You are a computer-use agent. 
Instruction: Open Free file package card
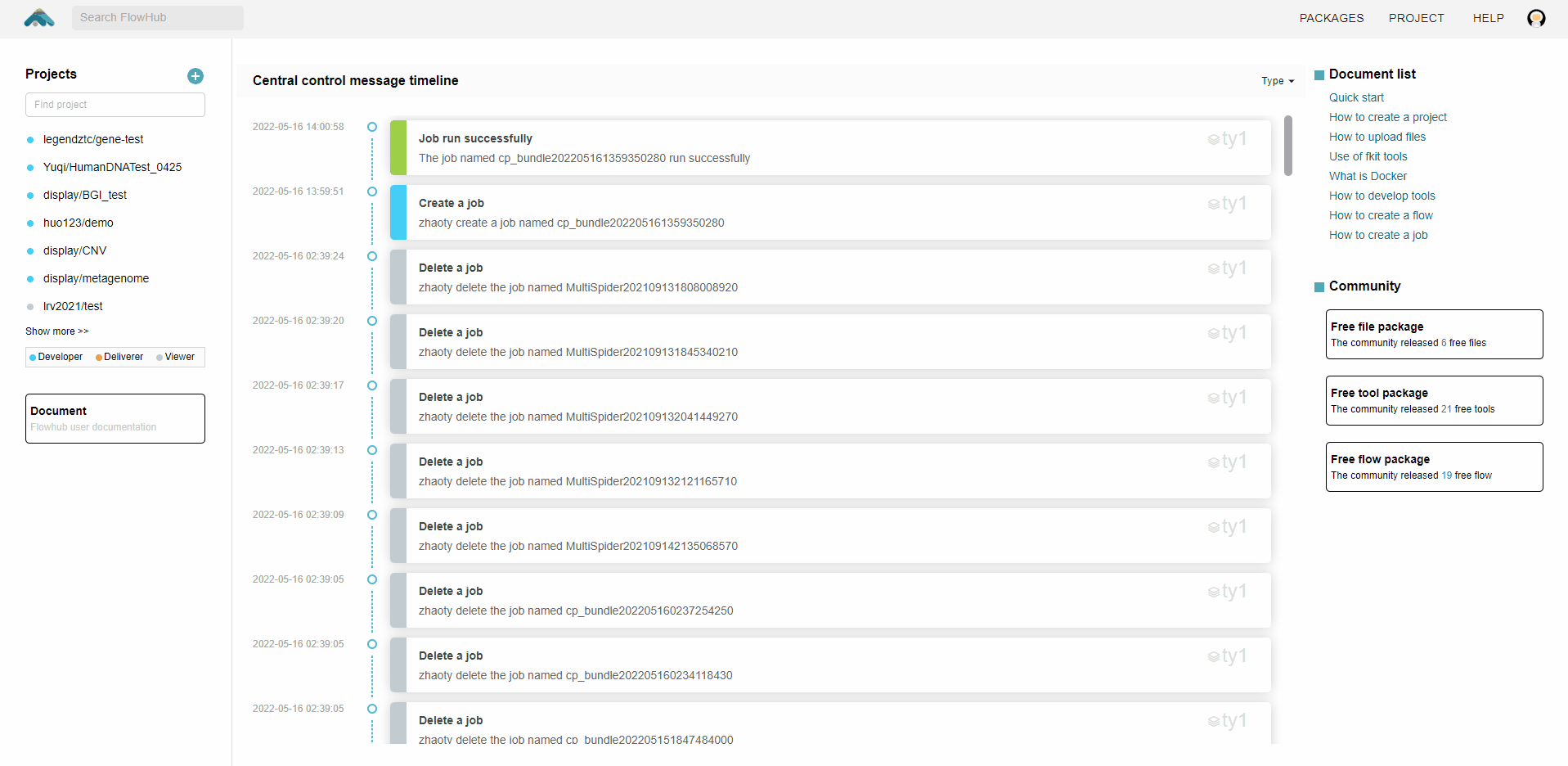pos(1434,334)
